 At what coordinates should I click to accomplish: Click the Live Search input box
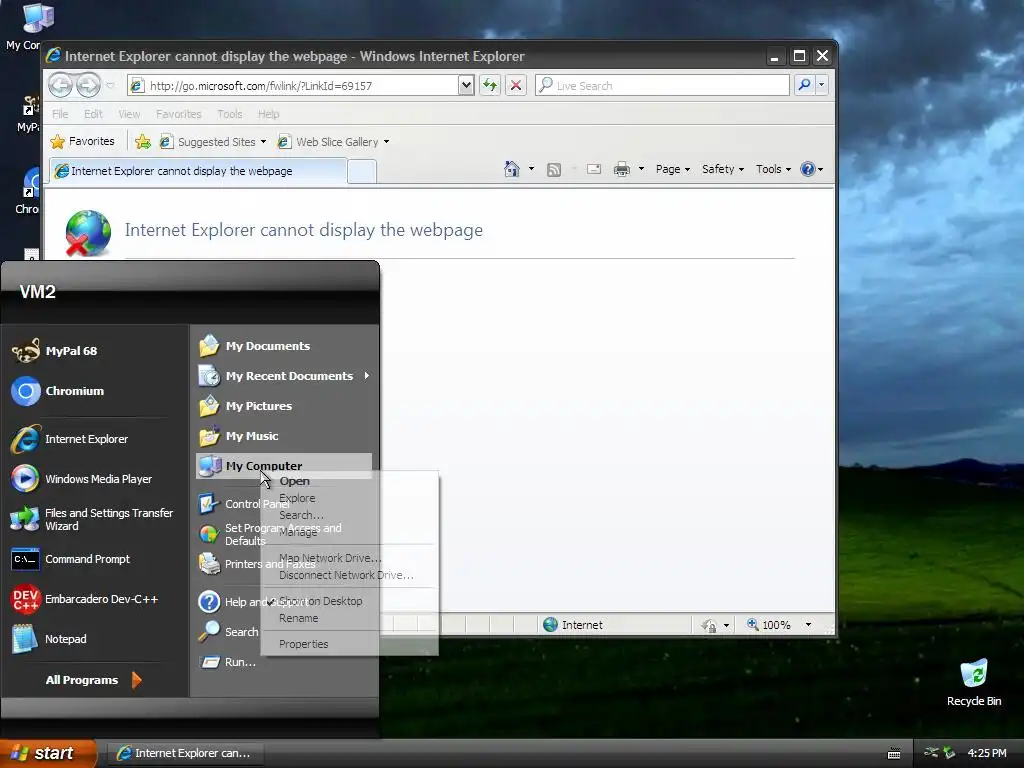pyautogui.click(x=662, y=85)
